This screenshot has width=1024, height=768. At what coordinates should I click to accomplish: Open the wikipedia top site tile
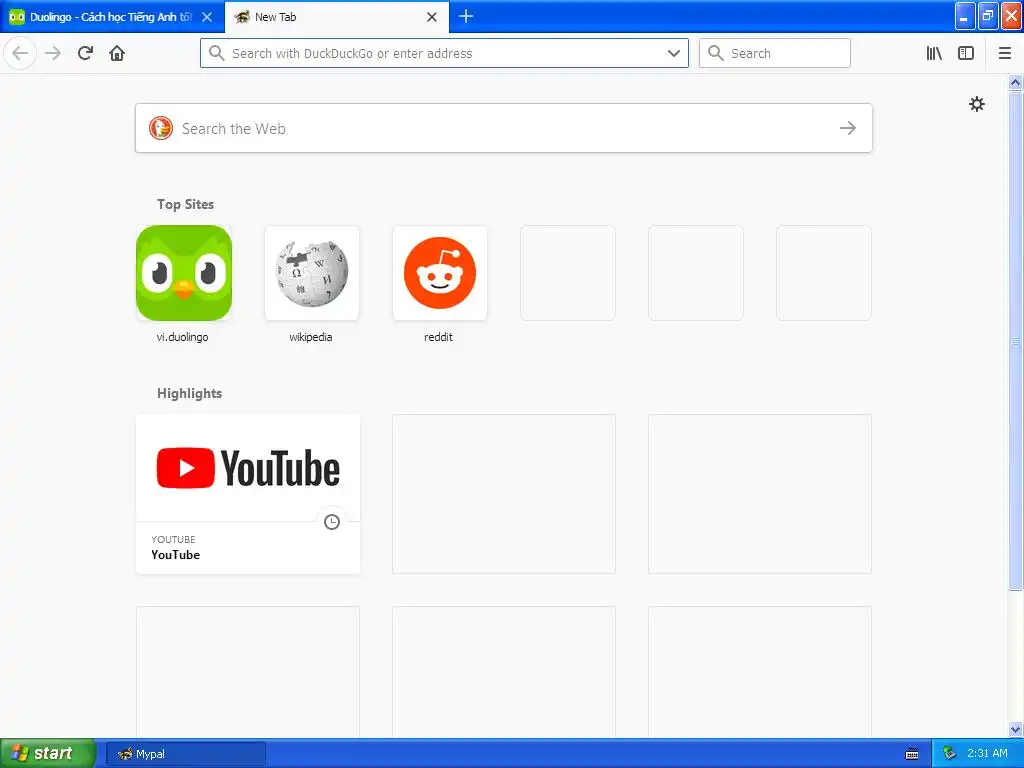pos(312,273)
